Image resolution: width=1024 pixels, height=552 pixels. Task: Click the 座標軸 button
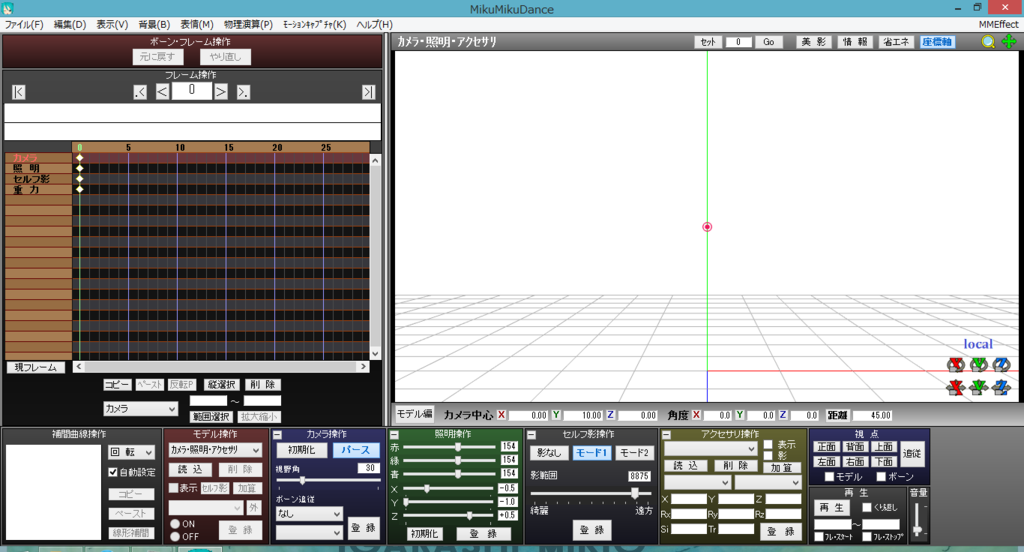pos(937,42)
